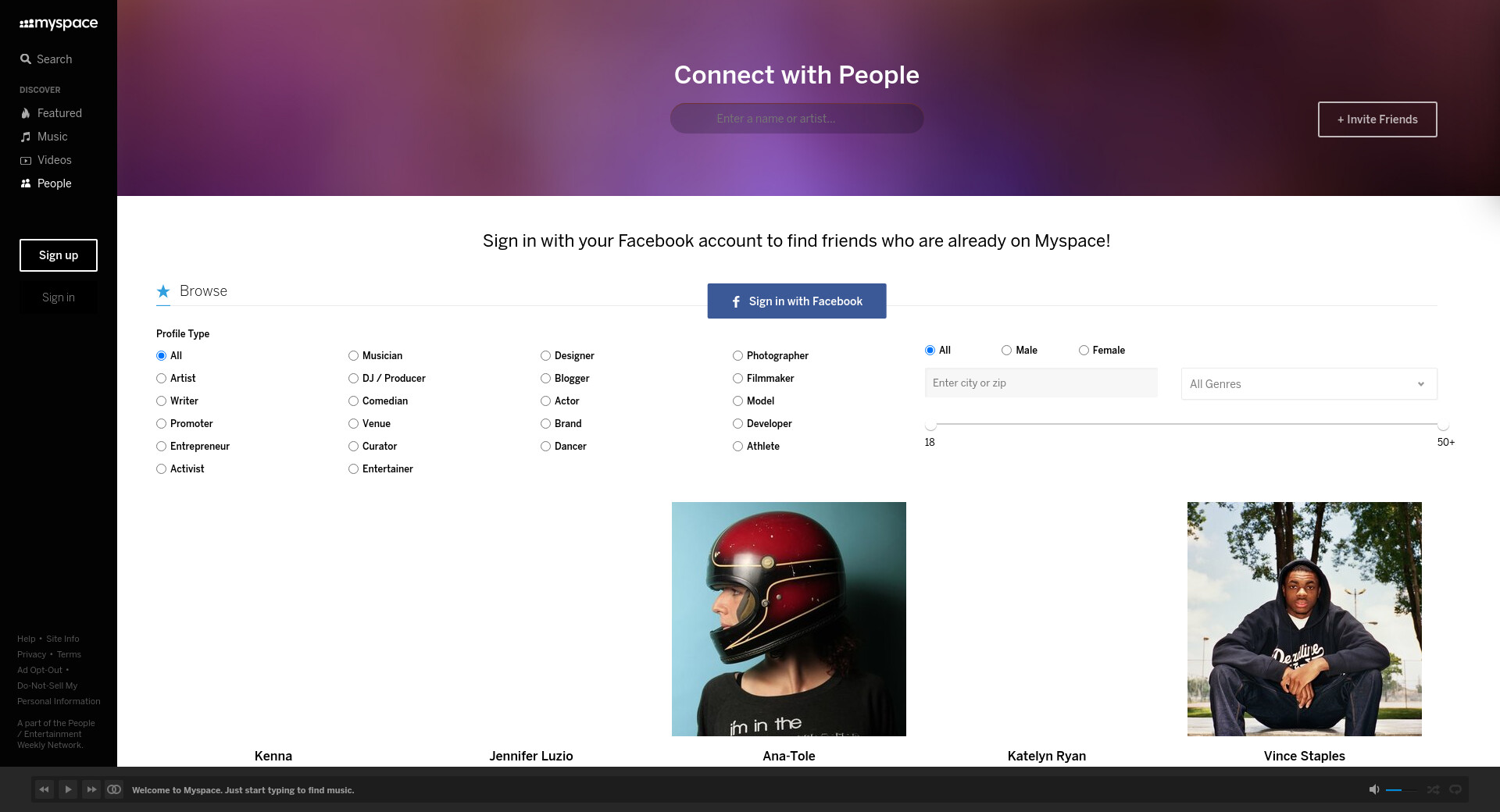Viewport: 1500px width, 812px height.
Task: Toggle repeat in the music player
Action: pyautogui.click(x=1455, y=789)
